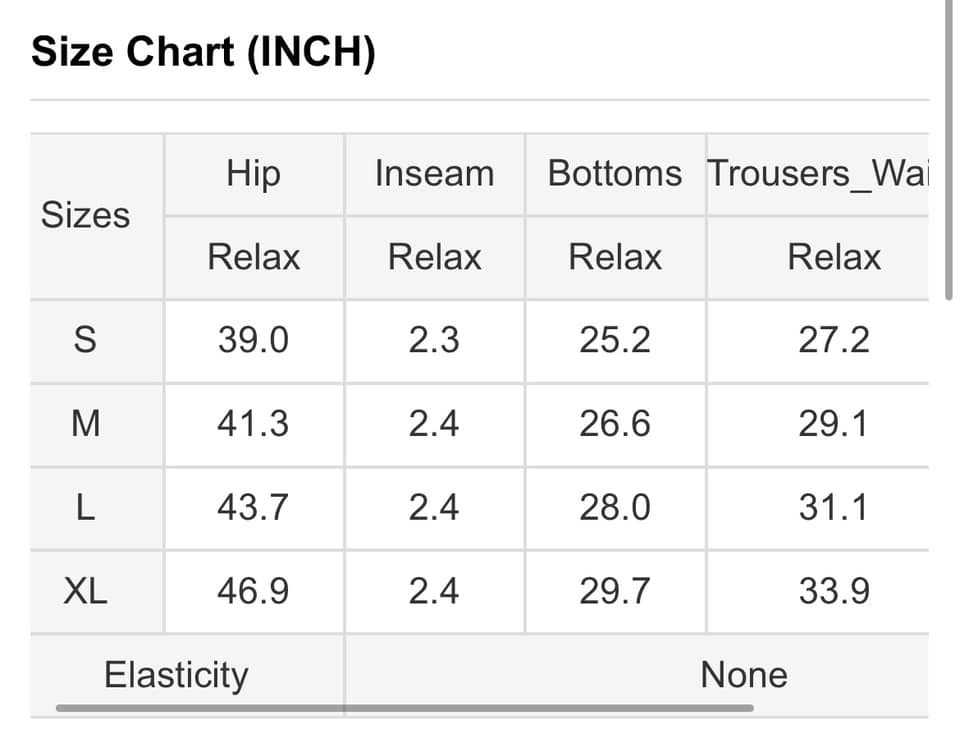This screenshot has height=748, width=960.
Task: Select the Inseam column header
Action: [x=434, y=174]
